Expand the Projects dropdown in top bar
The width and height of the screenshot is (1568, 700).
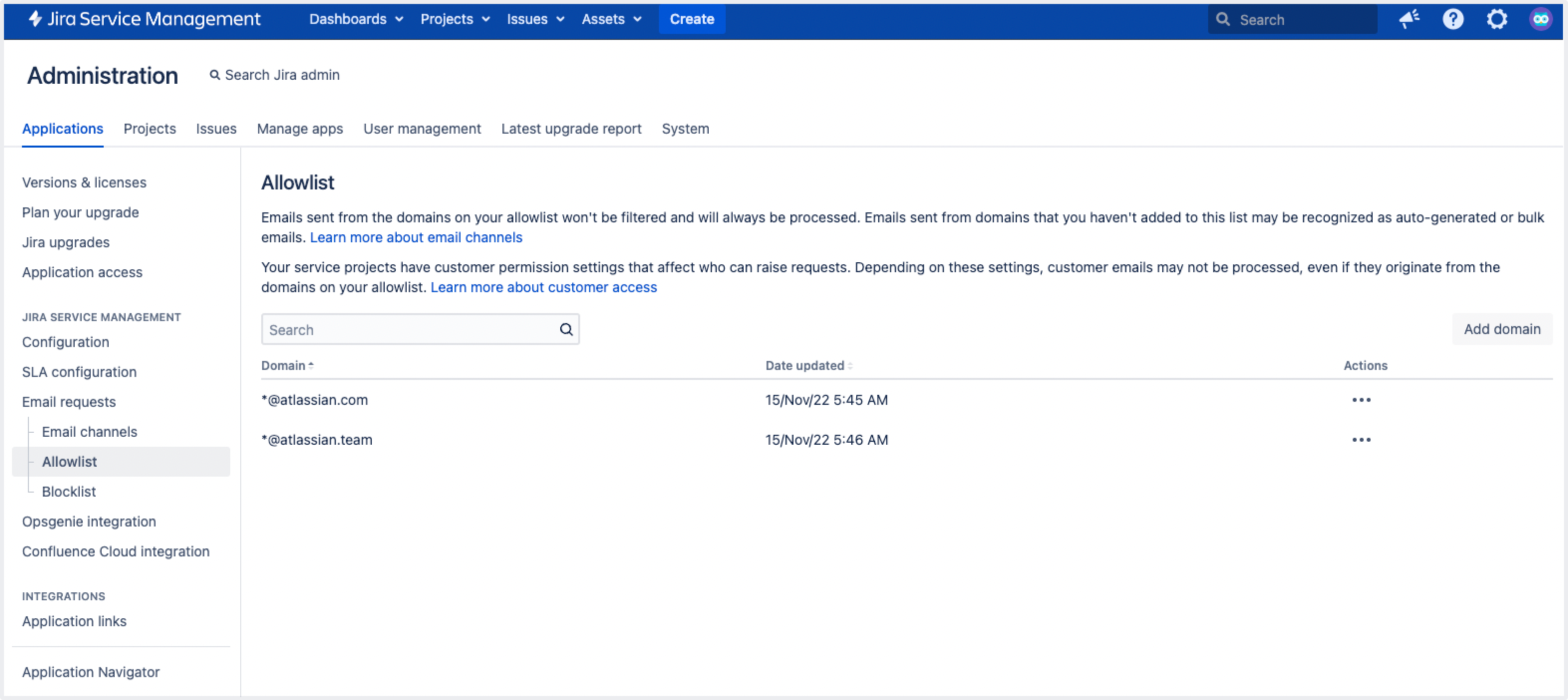pos(456,19)
